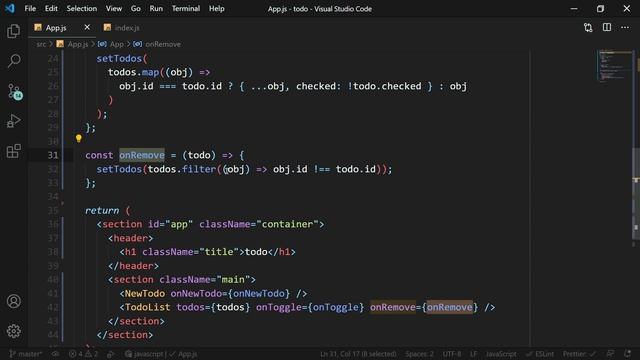Select onRemove symbol in the breadcrumb
640x360 pixels.
[163, 44]
